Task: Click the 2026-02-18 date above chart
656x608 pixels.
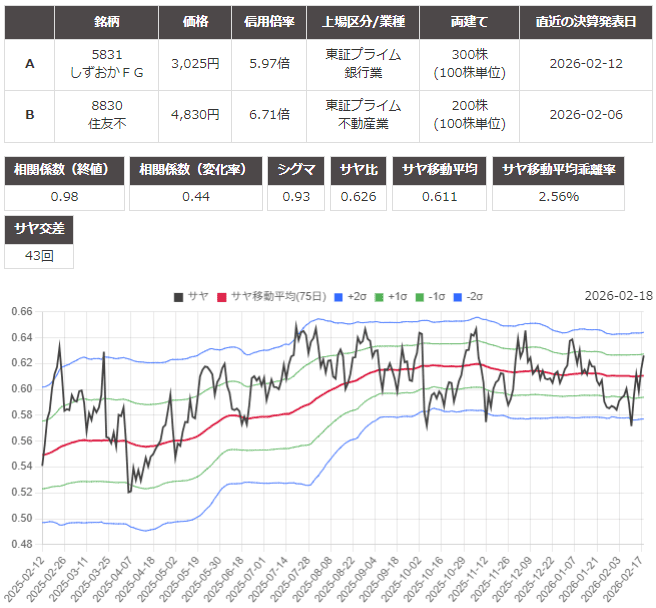Action: click(x=617, y=296)
